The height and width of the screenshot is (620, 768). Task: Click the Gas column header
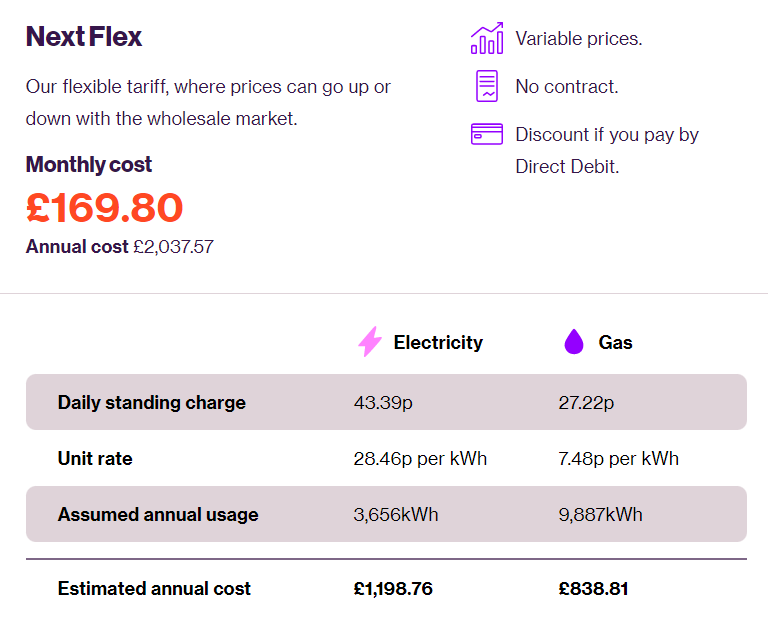(x=615, y=342)
